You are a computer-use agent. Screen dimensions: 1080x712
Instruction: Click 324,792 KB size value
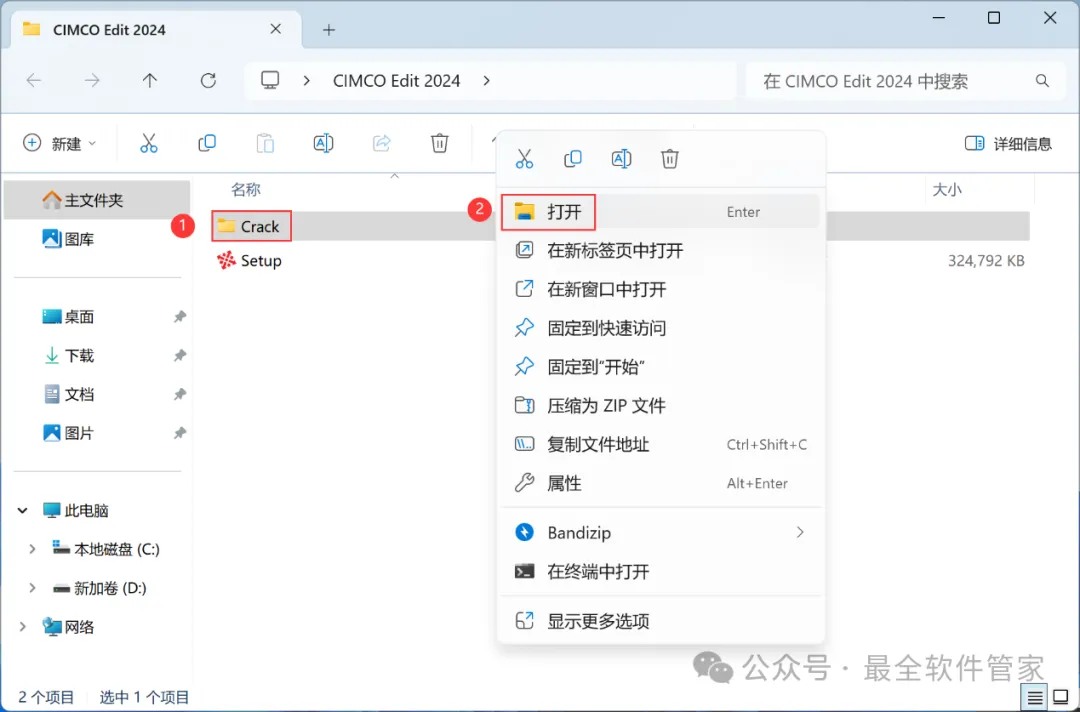986,261
